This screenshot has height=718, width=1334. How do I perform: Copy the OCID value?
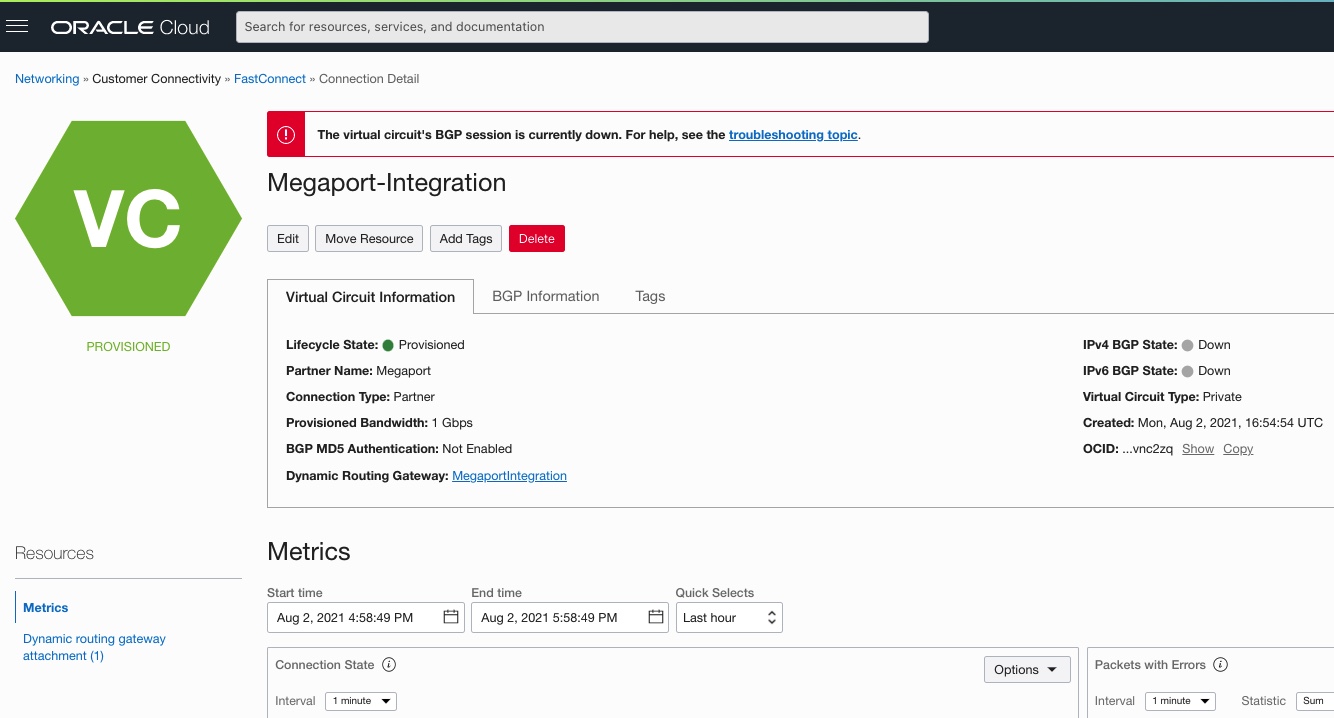(x=1238, y=449)
